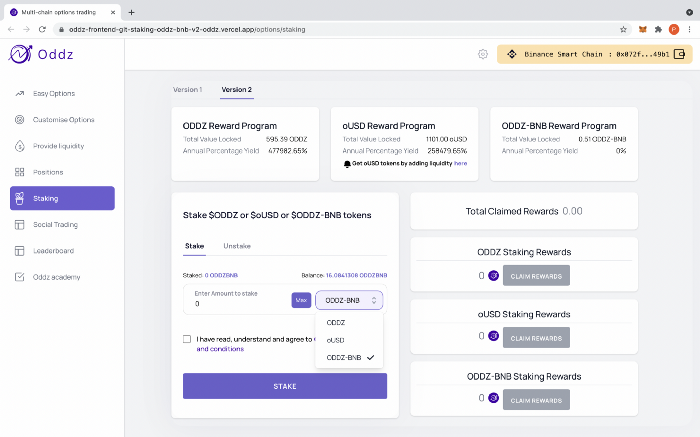The width and height of the screenshot is (700, 437).
Task: Select the Unstake tab
Action: tap(237, 246)
